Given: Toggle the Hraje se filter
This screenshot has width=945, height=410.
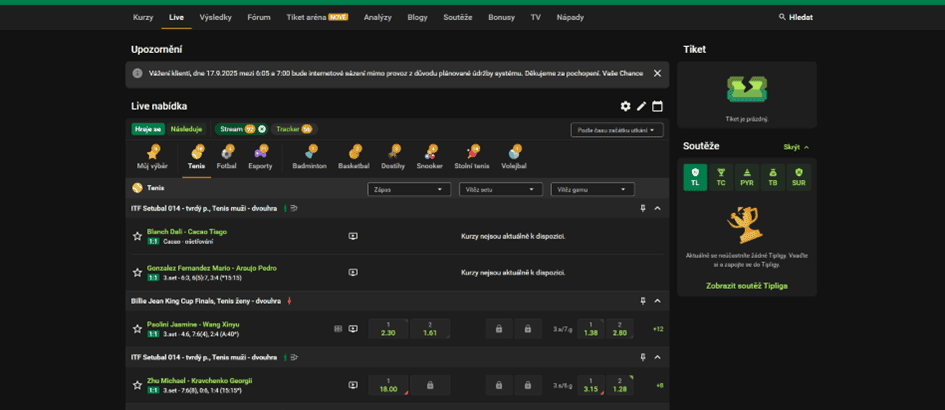Looking at the screenshot, I should pos(148,129).
